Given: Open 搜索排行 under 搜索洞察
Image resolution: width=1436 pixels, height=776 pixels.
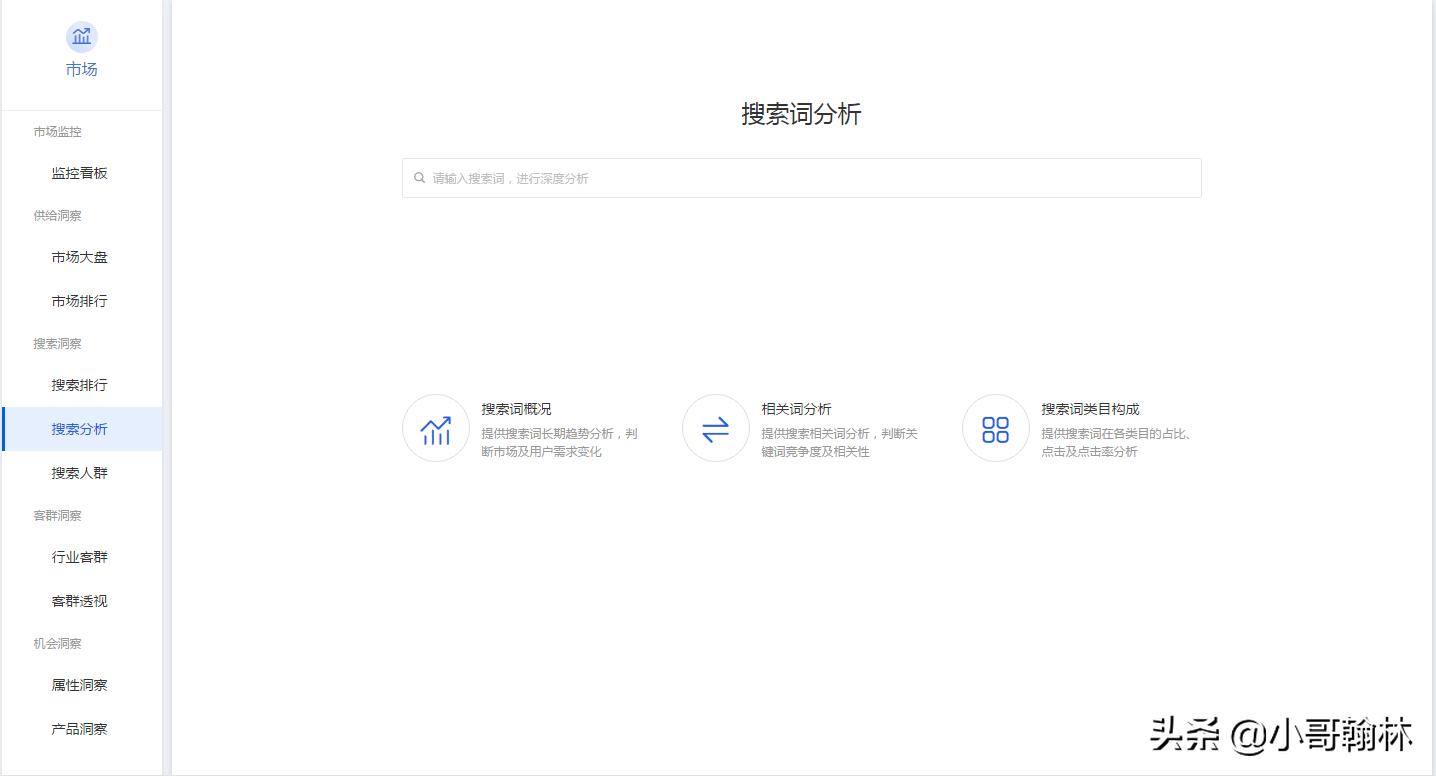Looking at the screenshot, I should point(78,385).
